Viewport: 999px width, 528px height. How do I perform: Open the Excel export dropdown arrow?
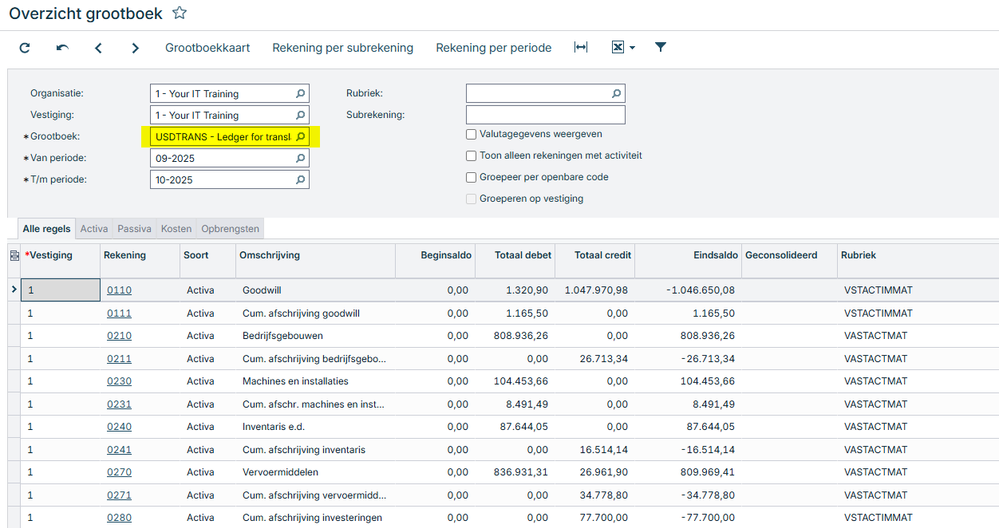click(632, 48)
